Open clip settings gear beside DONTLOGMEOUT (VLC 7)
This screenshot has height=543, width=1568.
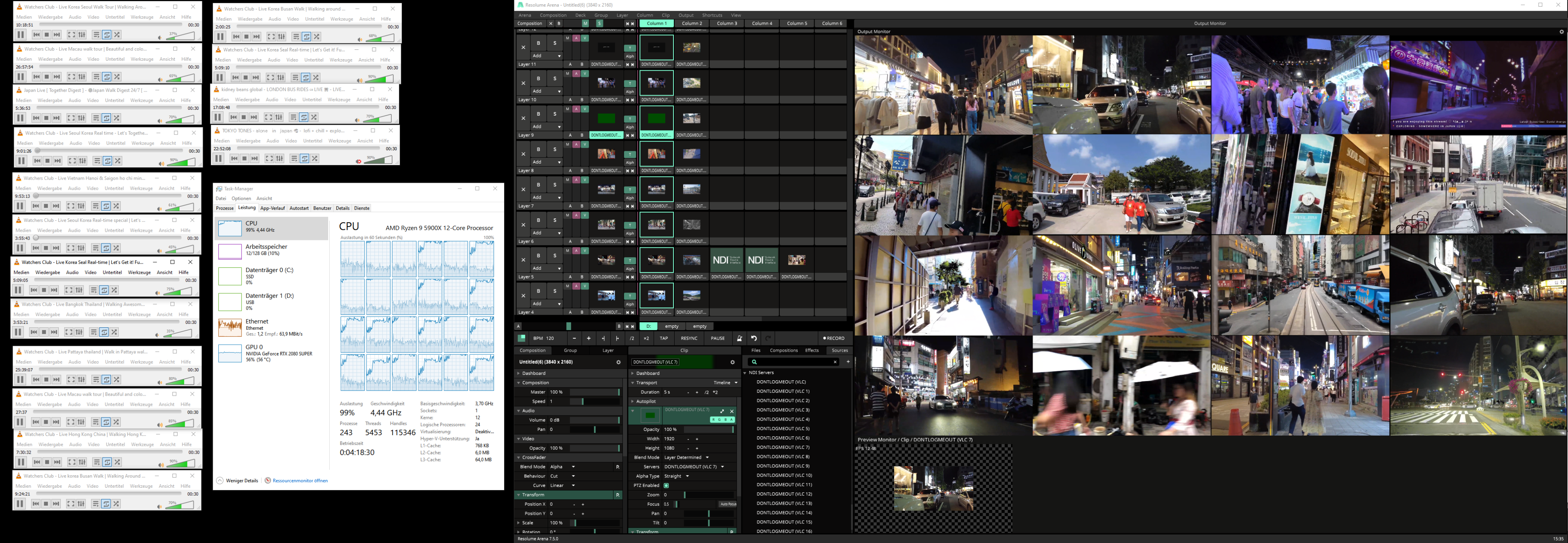tap(732, 362)
